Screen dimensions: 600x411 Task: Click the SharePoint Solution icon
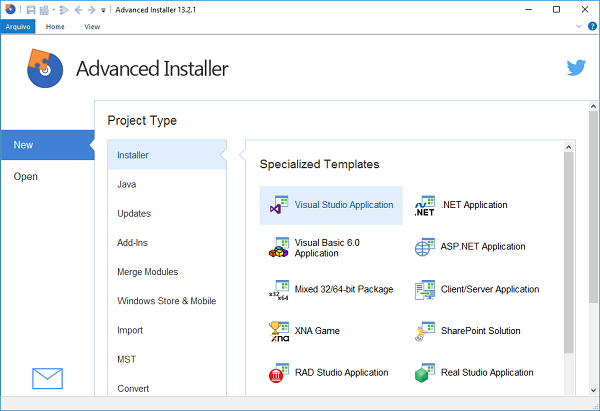click(424, 330)
